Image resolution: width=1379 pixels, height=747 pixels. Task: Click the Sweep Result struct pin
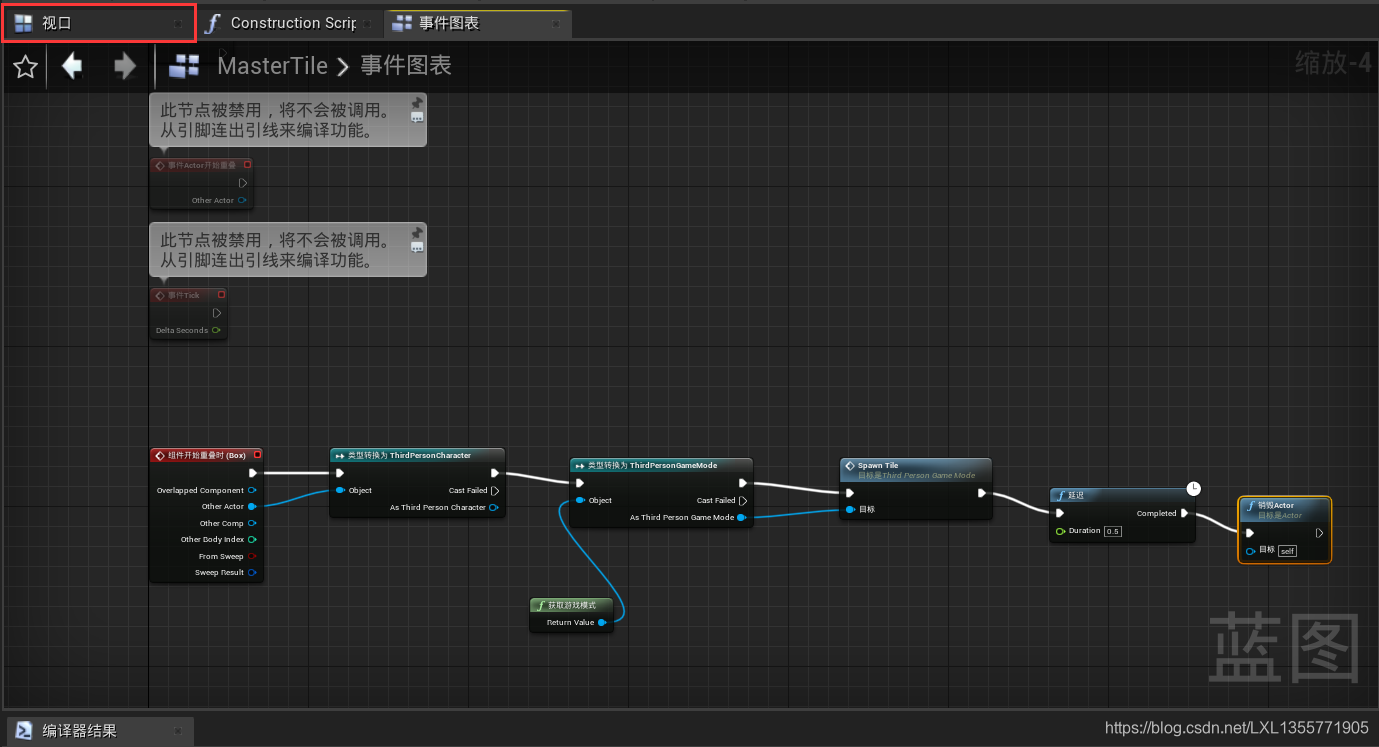pyautogui.click(x=252, y=573)
